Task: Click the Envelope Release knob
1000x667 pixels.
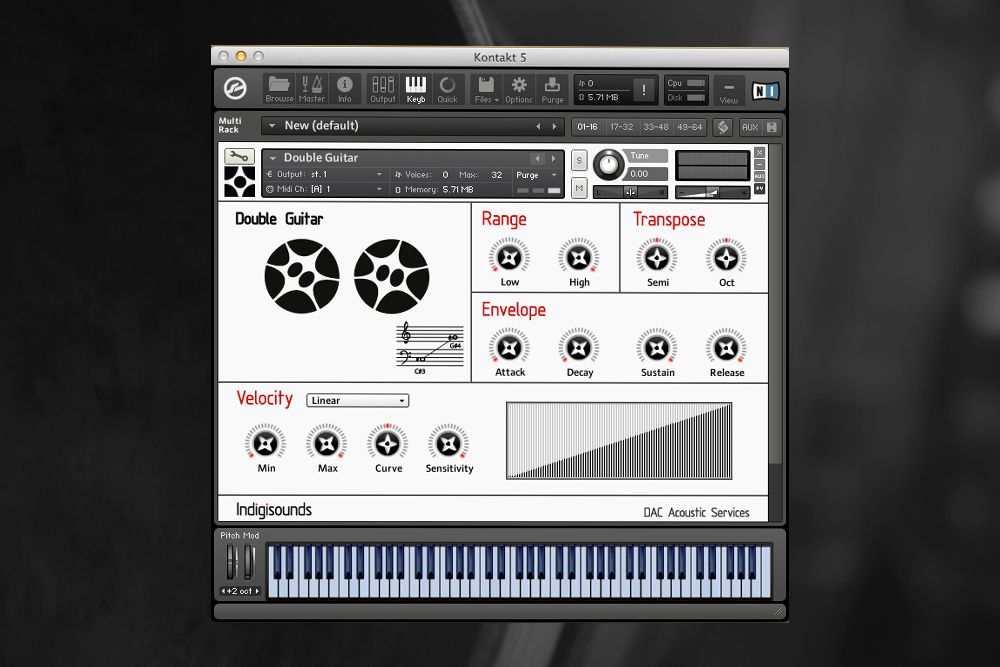Action: tap(726, 348)
